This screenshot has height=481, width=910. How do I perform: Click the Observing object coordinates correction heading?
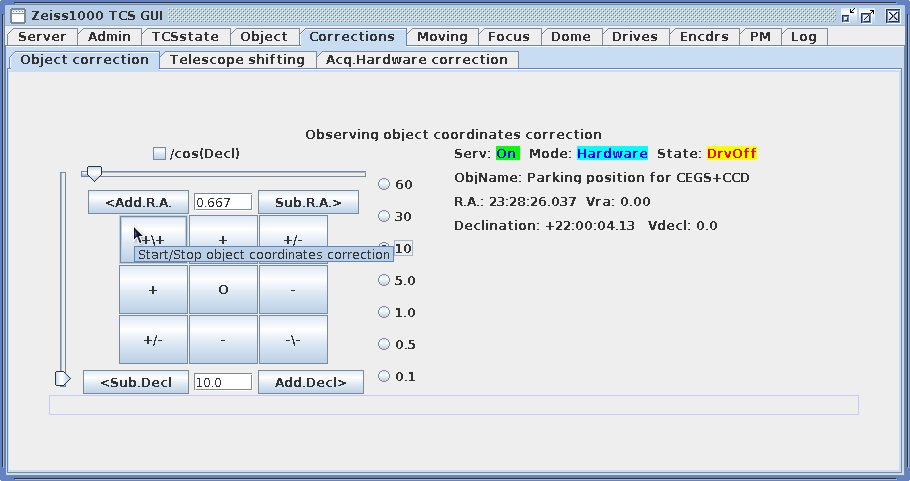[453, 135]
